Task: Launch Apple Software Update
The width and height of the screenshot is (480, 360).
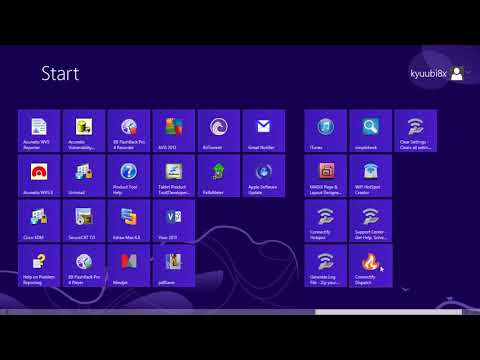Action: (x=264, y=176)
